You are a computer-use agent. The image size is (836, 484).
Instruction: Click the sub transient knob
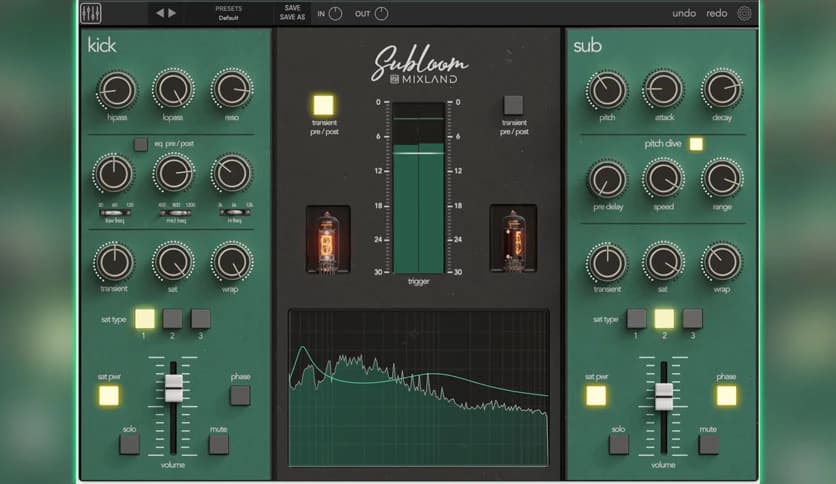coord(607,263)
